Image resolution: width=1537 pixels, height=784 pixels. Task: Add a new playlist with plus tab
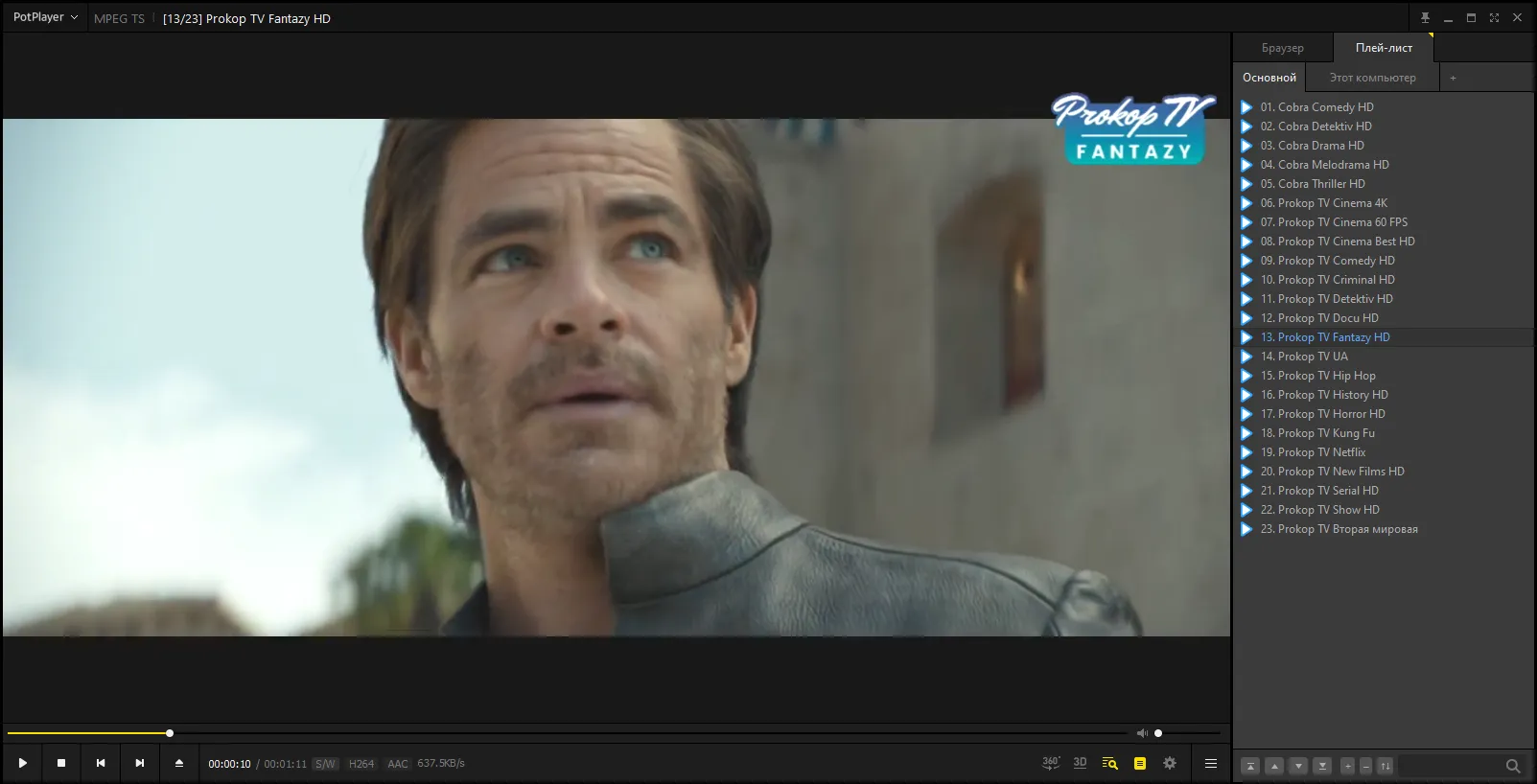(1453, 78)
